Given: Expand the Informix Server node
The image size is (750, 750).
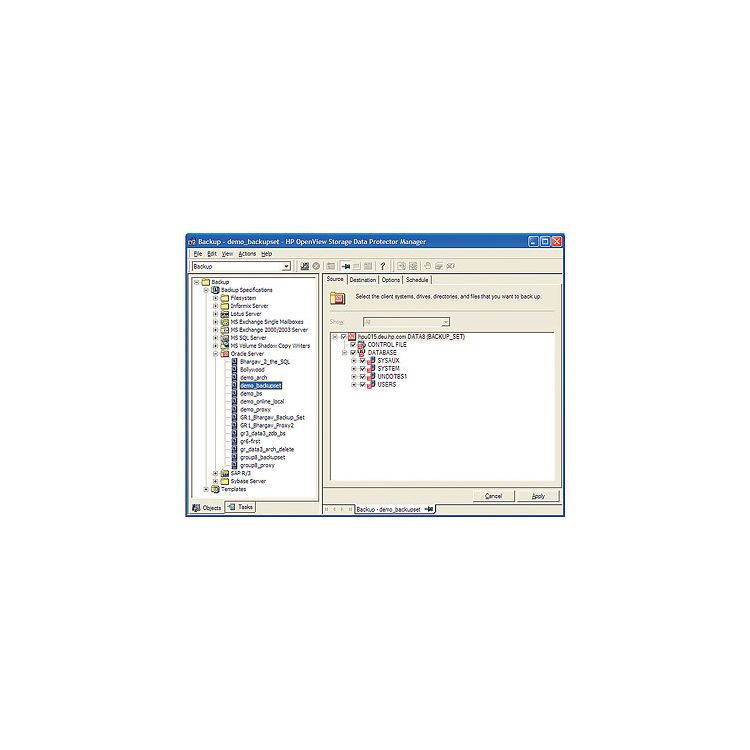Looking at the screenshot, I should point(215,306).
